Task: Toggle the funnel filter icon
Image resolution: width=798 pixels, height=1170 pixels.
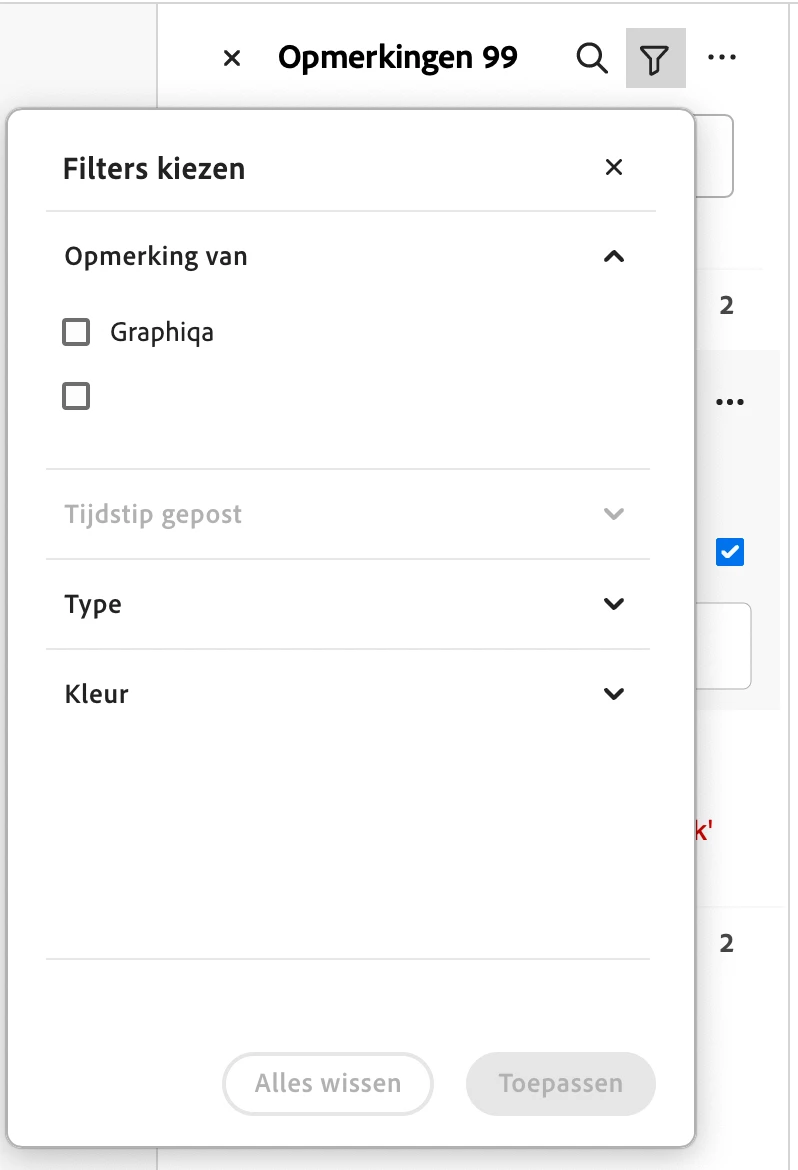Action: (x=655, y=59)
